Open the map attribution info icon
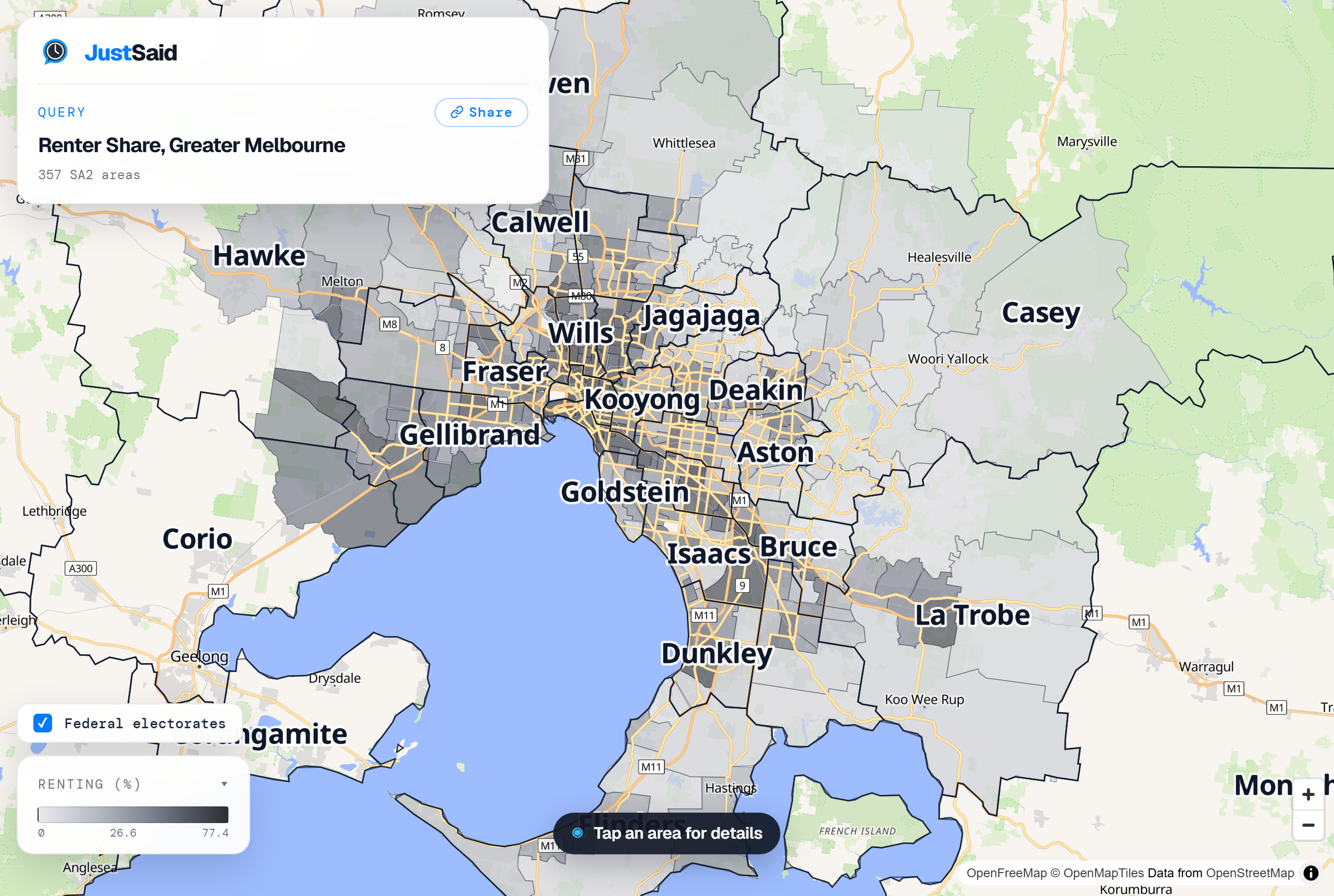Screen dimensions: 1334x896 (x=1311, y=873)
